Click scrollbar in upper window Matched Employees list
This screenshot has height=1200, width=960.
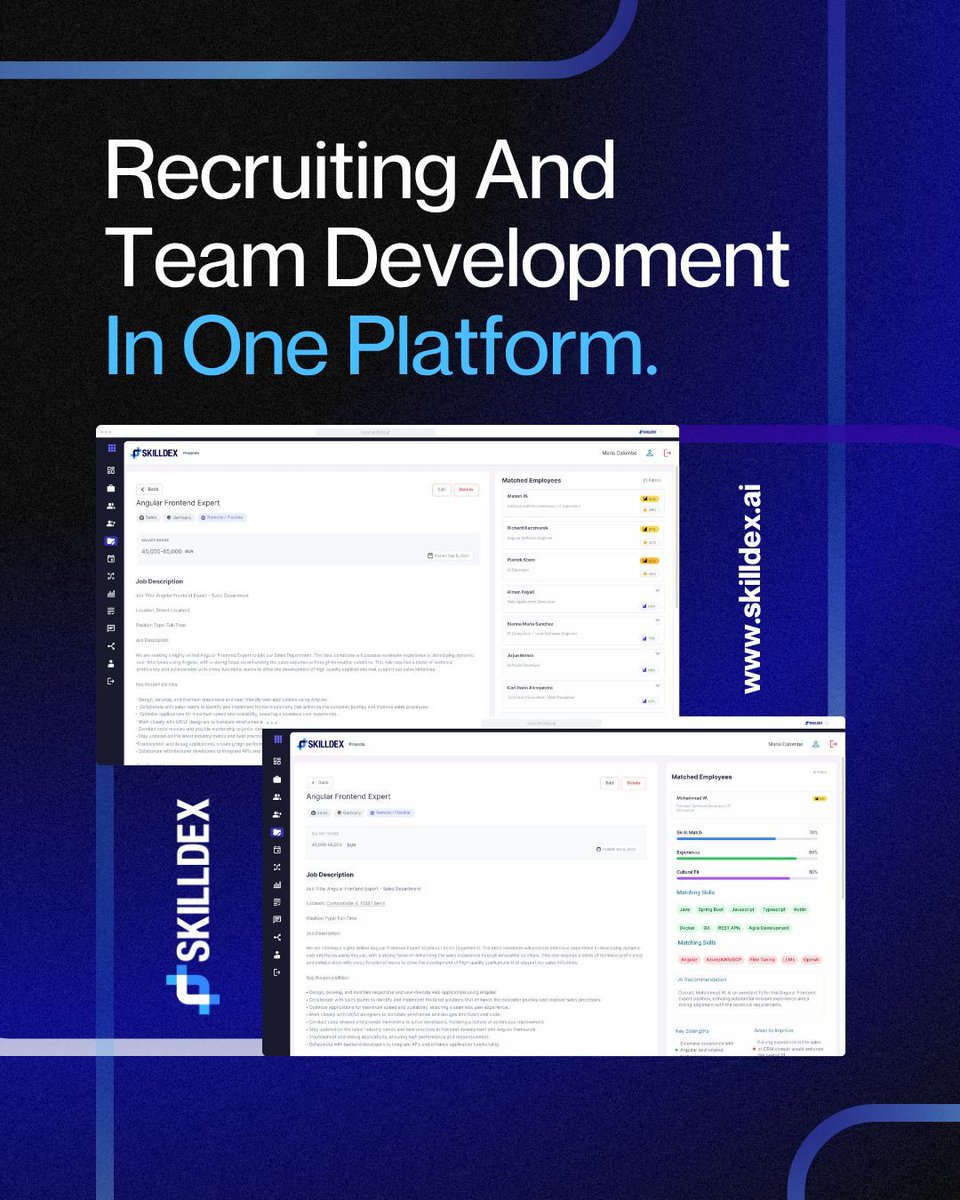pos(677,535)
